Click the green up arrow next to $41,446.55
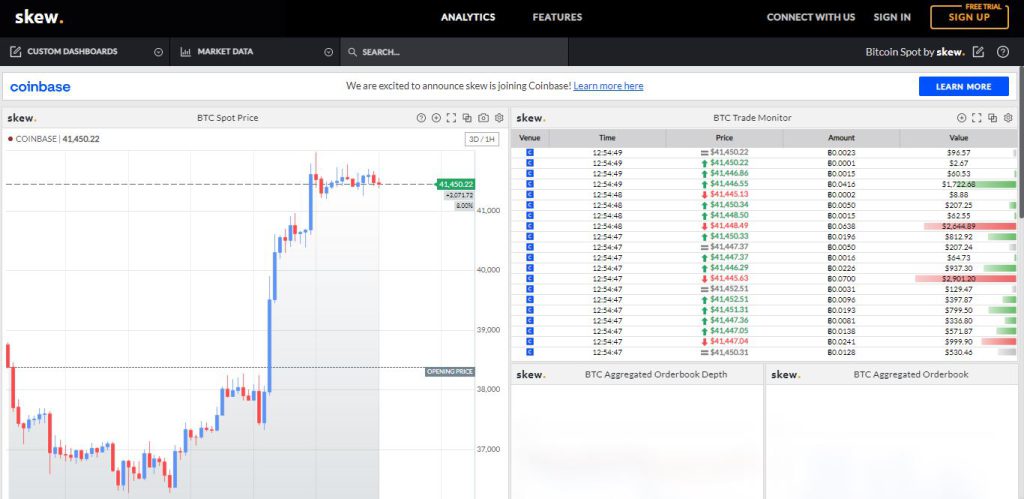The height and width of the screenshot is (499, 1024). (x=705, y=184)
